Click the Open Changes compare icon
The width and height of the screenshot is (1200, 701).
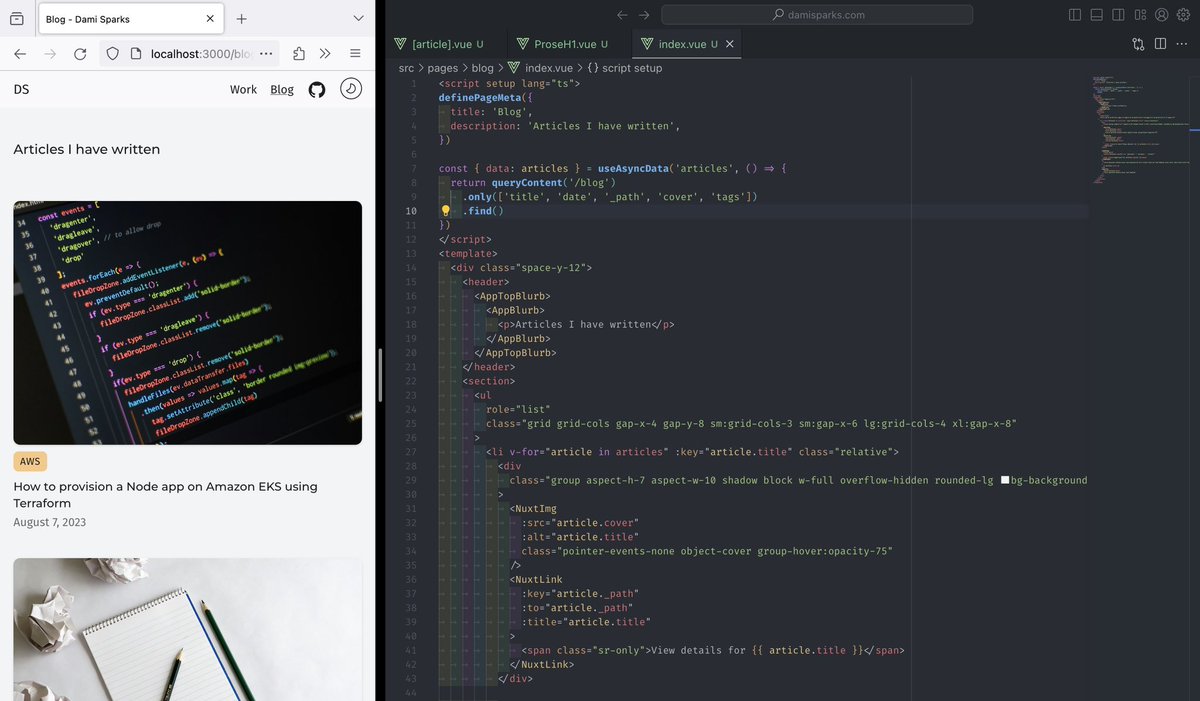(x=1138, y=44)
